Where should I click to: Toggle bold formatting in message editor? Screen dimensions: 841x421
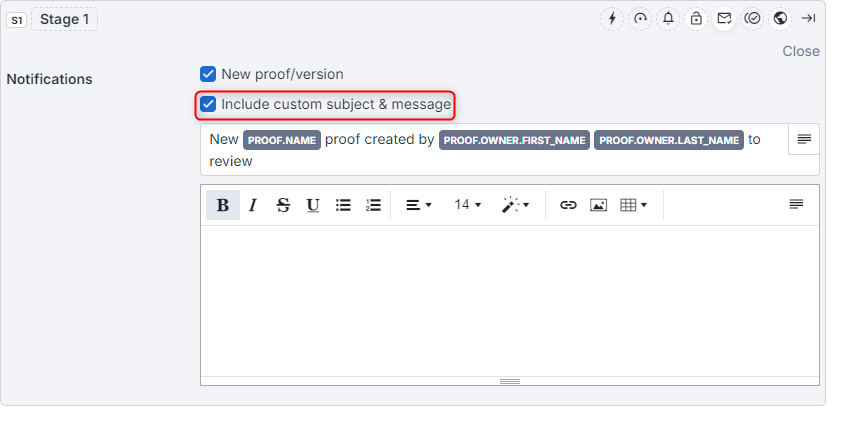click(x=223, y=205)
